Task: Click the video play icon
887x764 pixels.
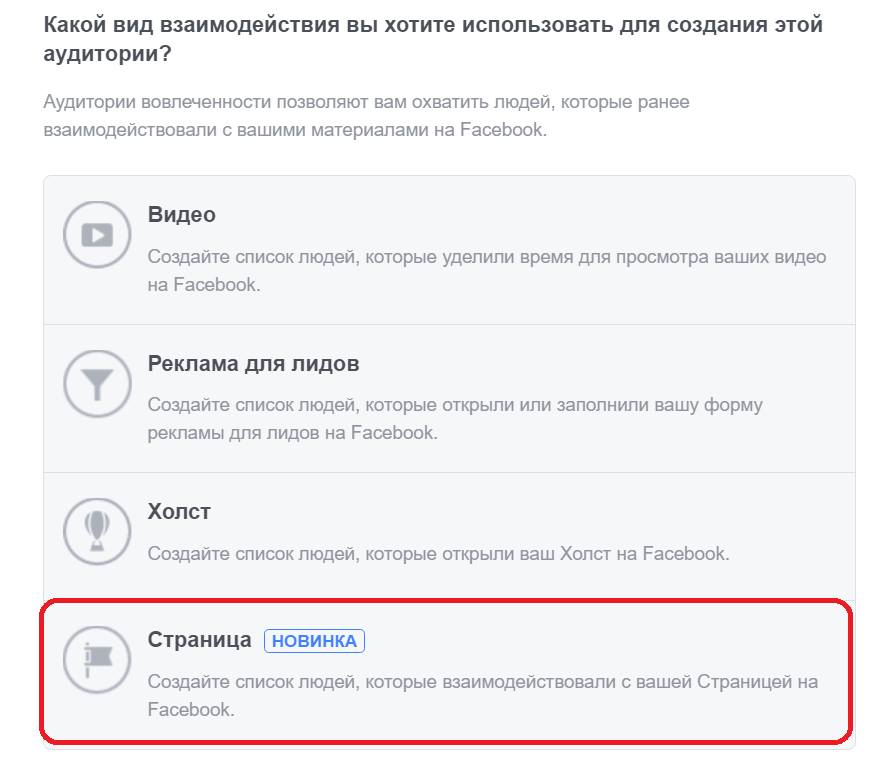Action: [97, 235]
